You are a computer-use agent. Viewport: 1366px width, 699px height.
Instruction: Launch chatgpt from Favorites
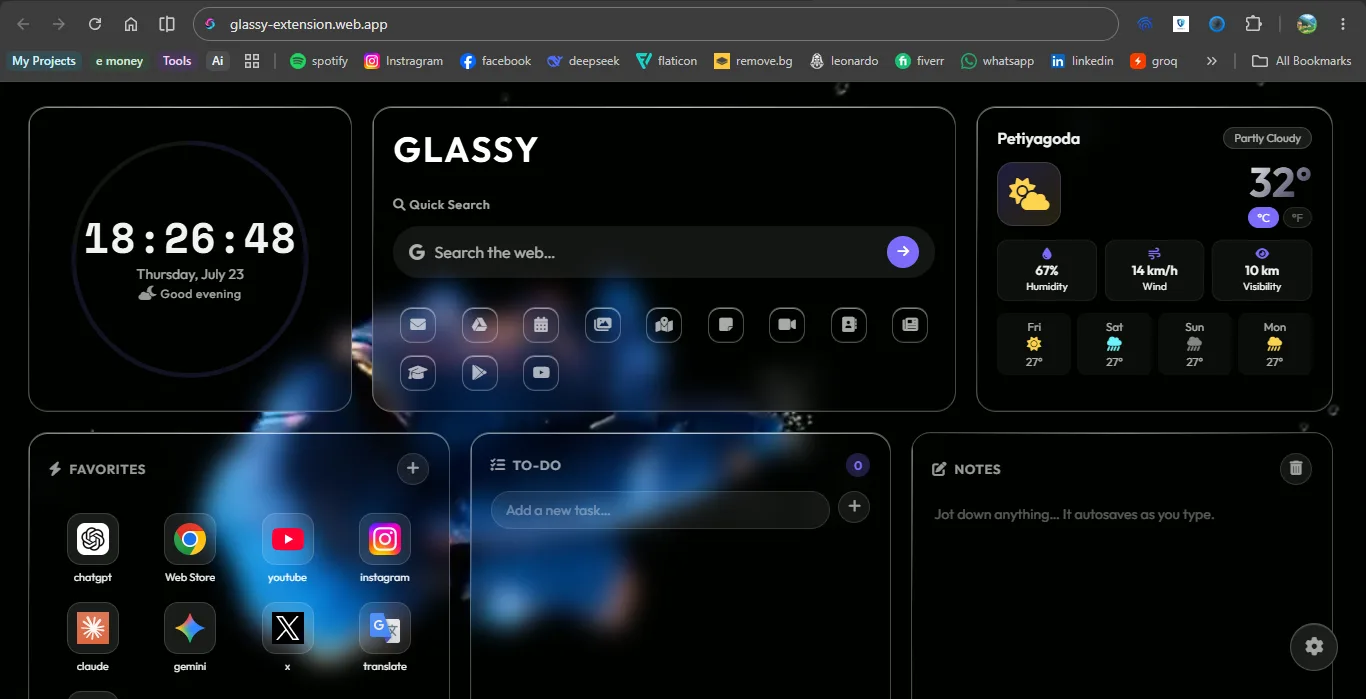tap(93, 548)
